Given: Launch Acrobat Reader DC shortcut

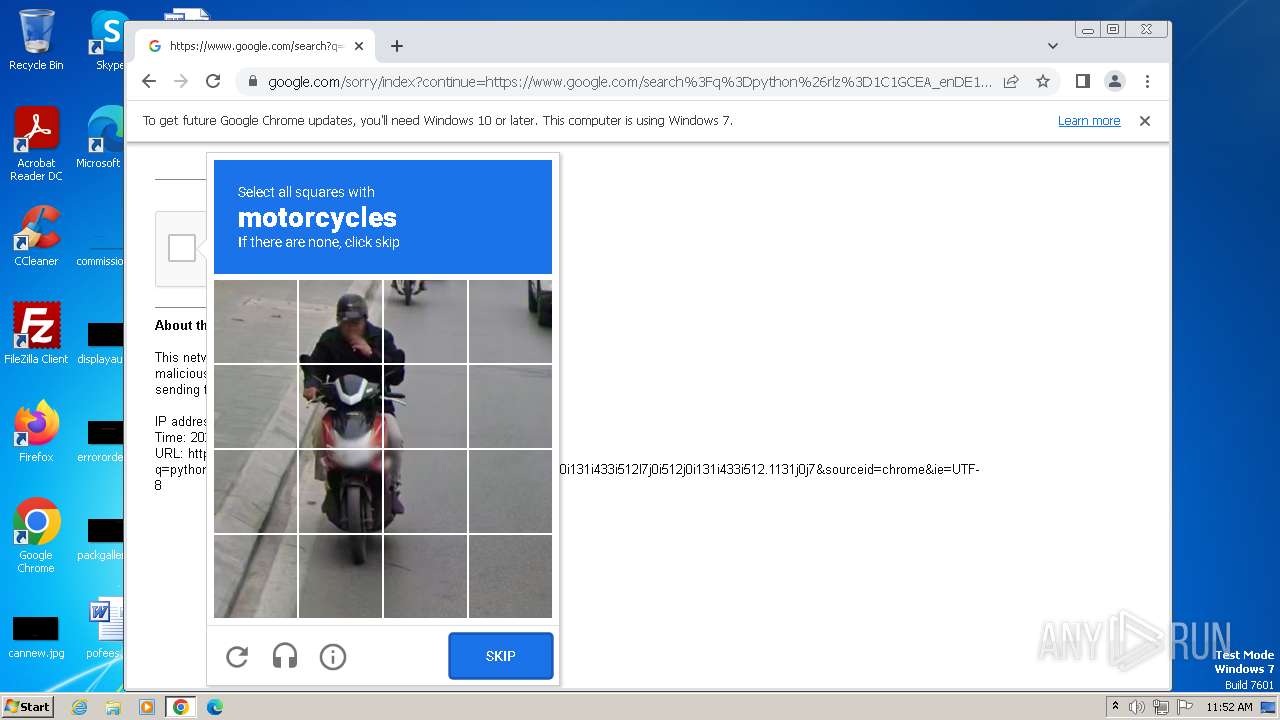Looking at the screenshot, I should [36, 145].
